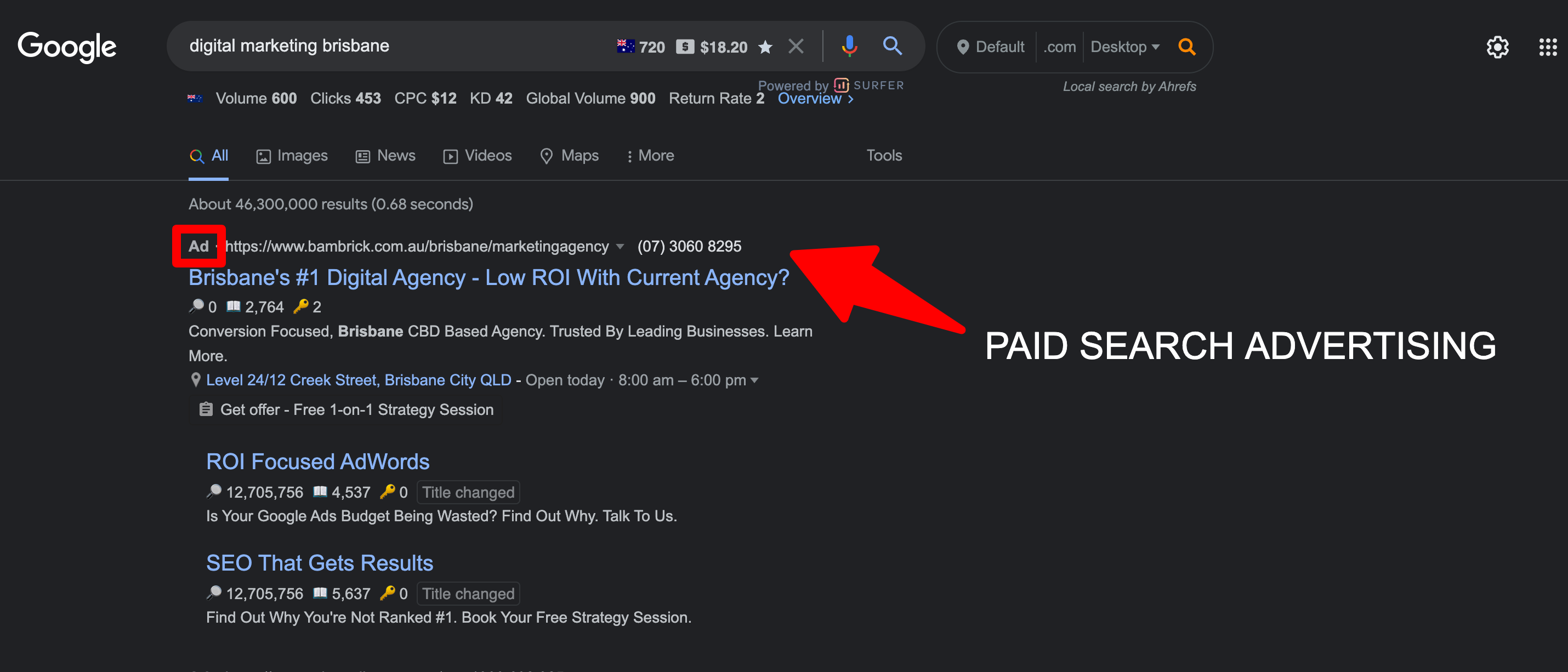Clear the search query with X icon

796,46
